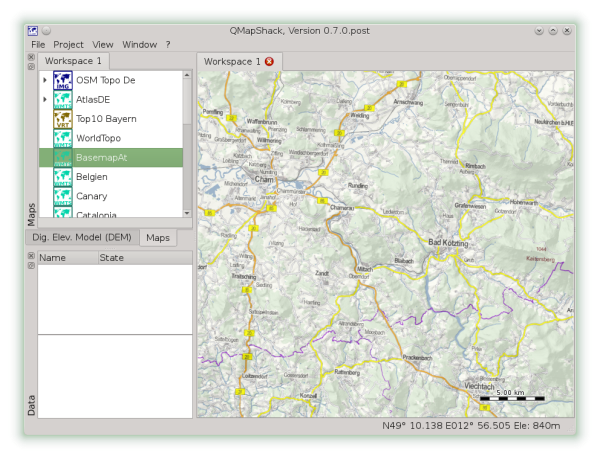Open the View menu
This screenshot has width=600, height=459.
pyautogui.click(x=103, y=44)
